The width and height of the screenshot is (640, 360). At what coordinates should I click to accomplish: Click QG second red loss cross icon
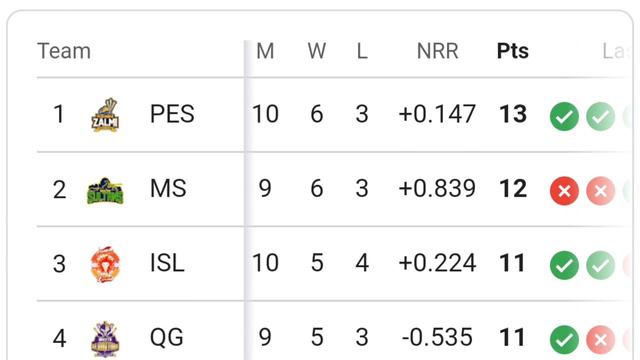pyautogui.click(x=600, y=340)
